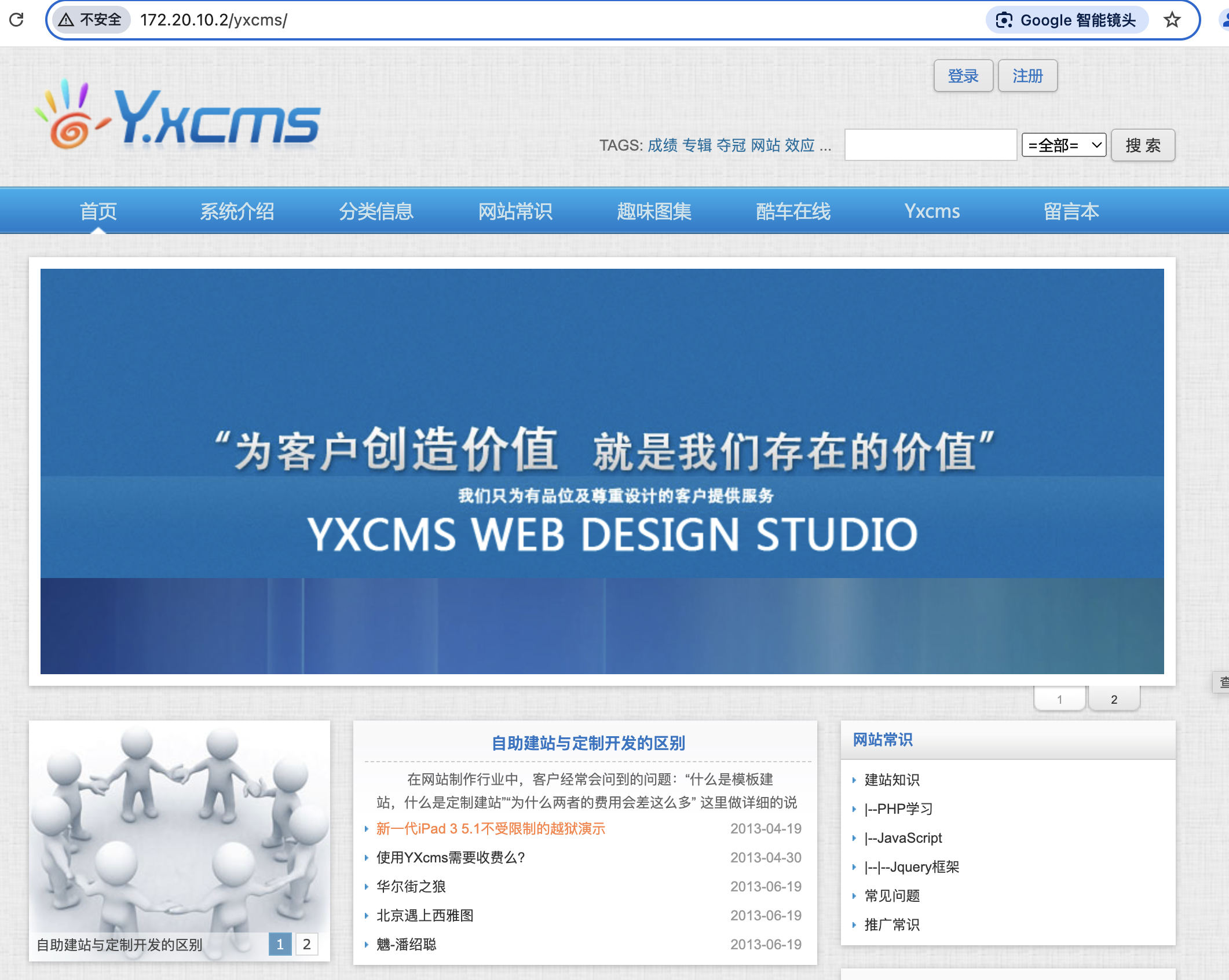
Task: Go to the 趣味图集 menu item
Action: [x=654, y=211]
